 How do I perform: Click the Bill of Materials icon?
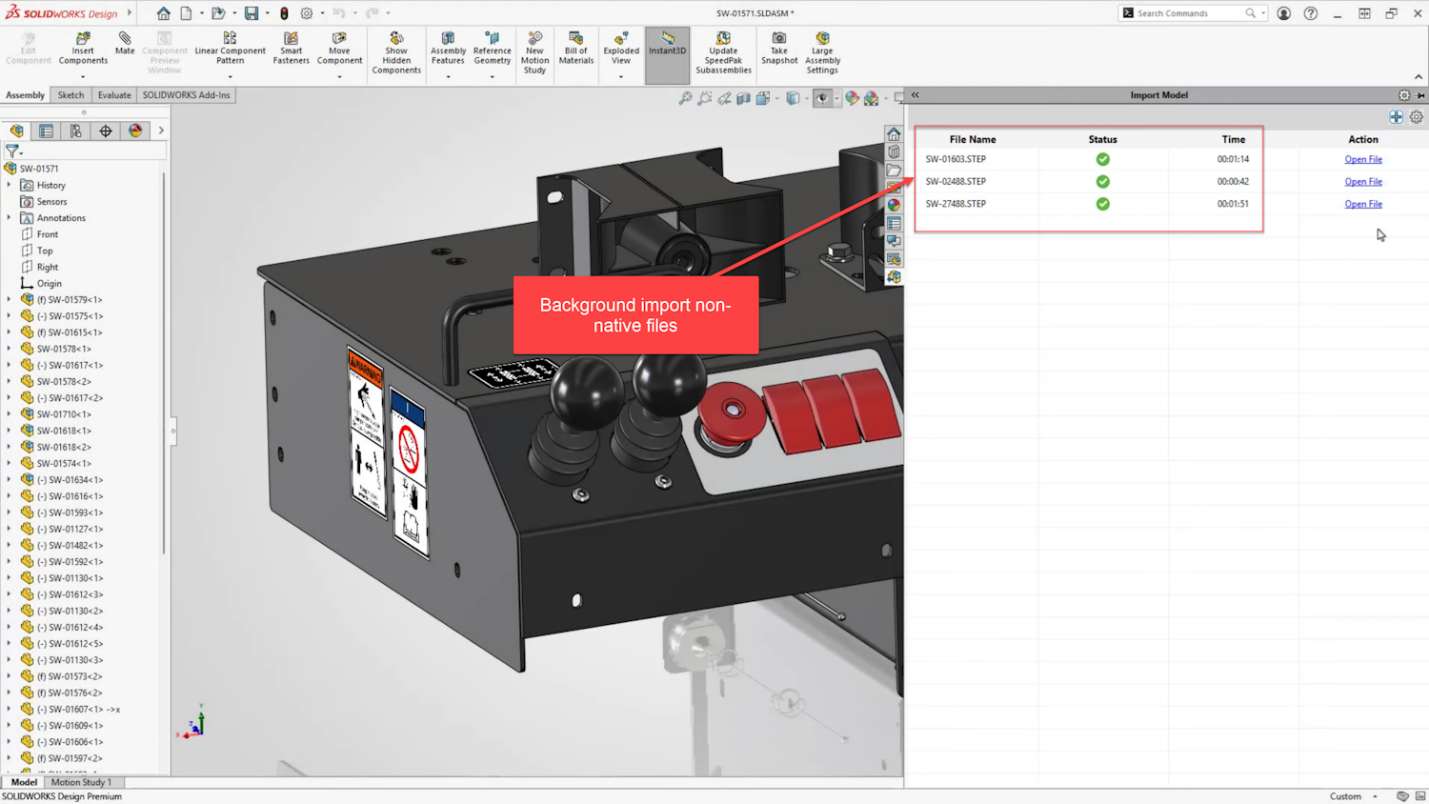click(576, 40)
